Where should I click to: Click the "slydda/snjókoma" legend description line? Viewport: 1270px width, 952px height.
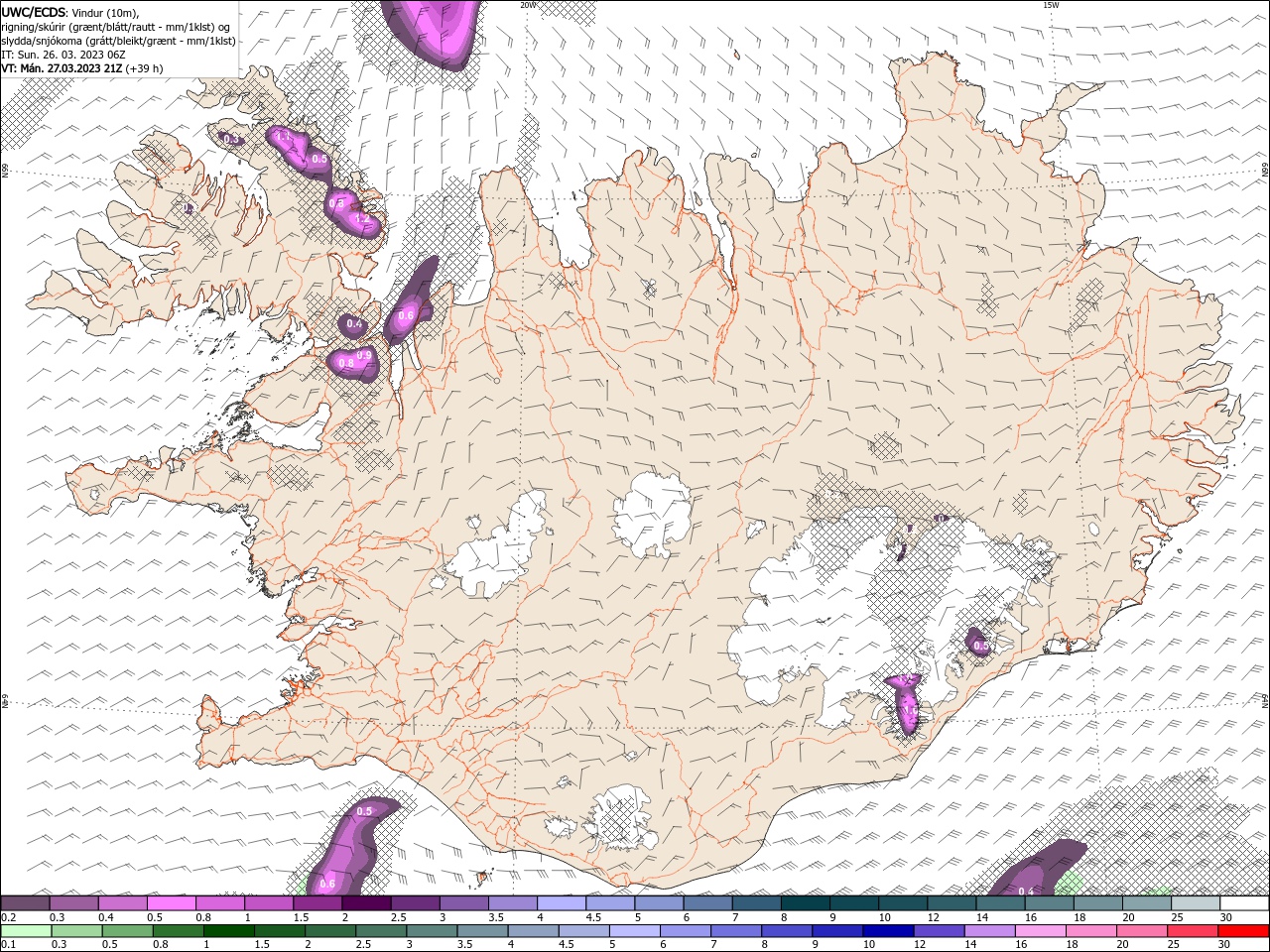(118, 41)
